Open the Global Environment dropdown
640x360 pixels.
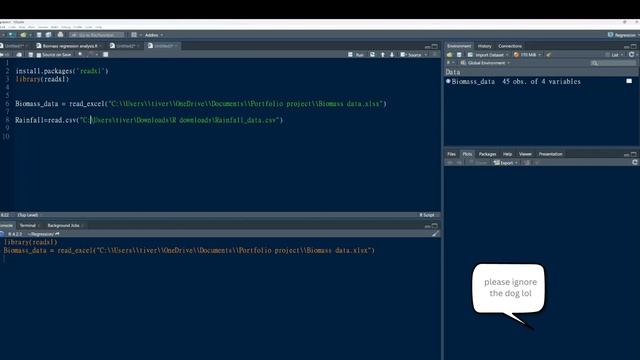click(x=485, y=63)
